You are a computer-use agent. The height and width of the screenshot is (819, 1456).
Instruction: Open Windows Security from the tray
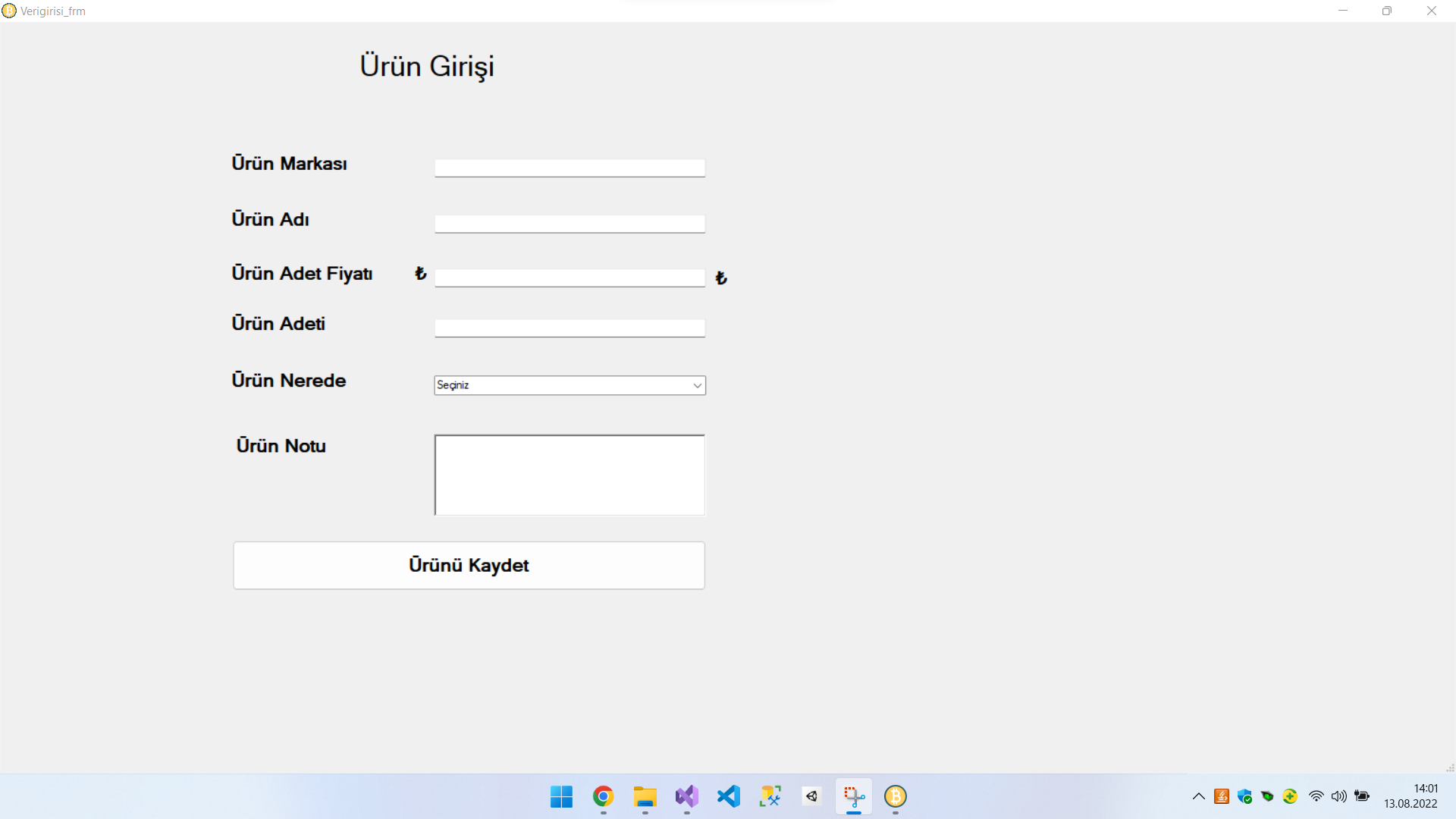[1244, 797]
